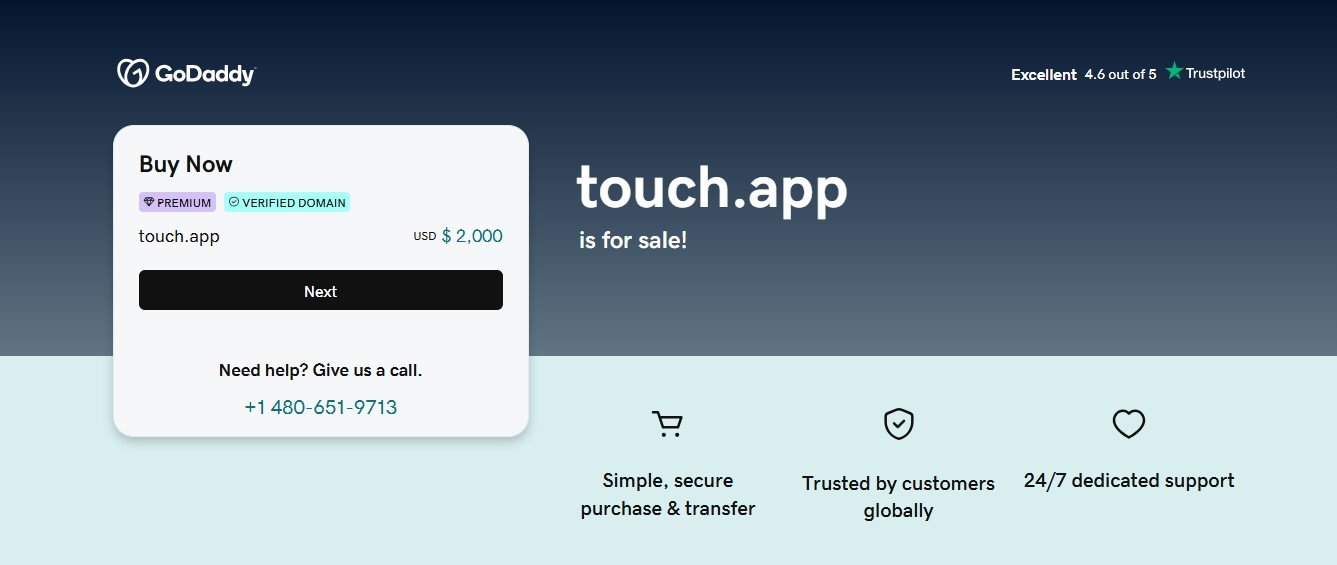This screenshot has width=1337, height=565.
Task: Click 'Simple, secure purchase & transfer' text
Action: (x=667, y=494)
